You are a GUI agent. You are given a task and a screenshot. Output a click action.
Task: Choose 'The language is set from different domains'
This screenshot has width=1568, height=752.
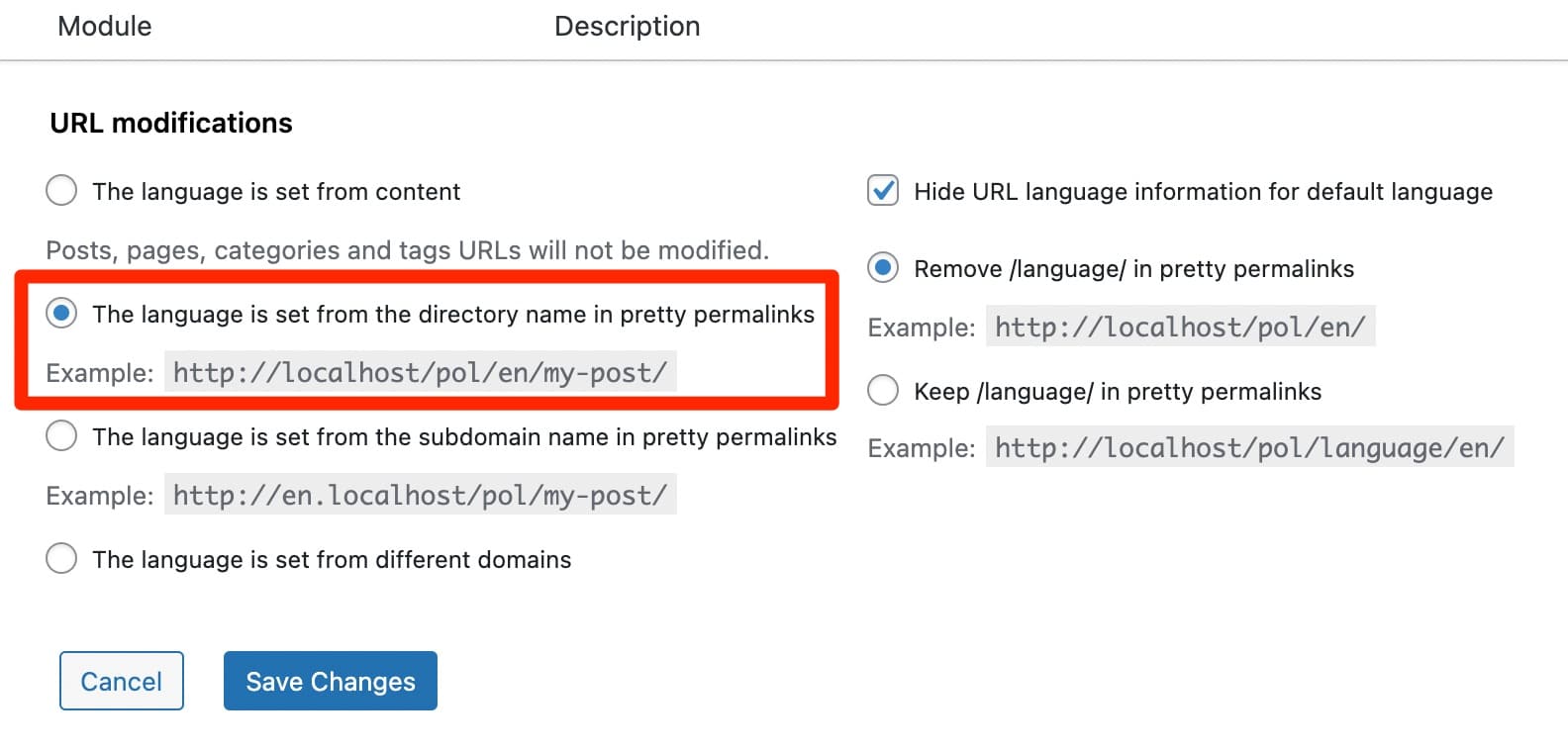pos(61,558)
